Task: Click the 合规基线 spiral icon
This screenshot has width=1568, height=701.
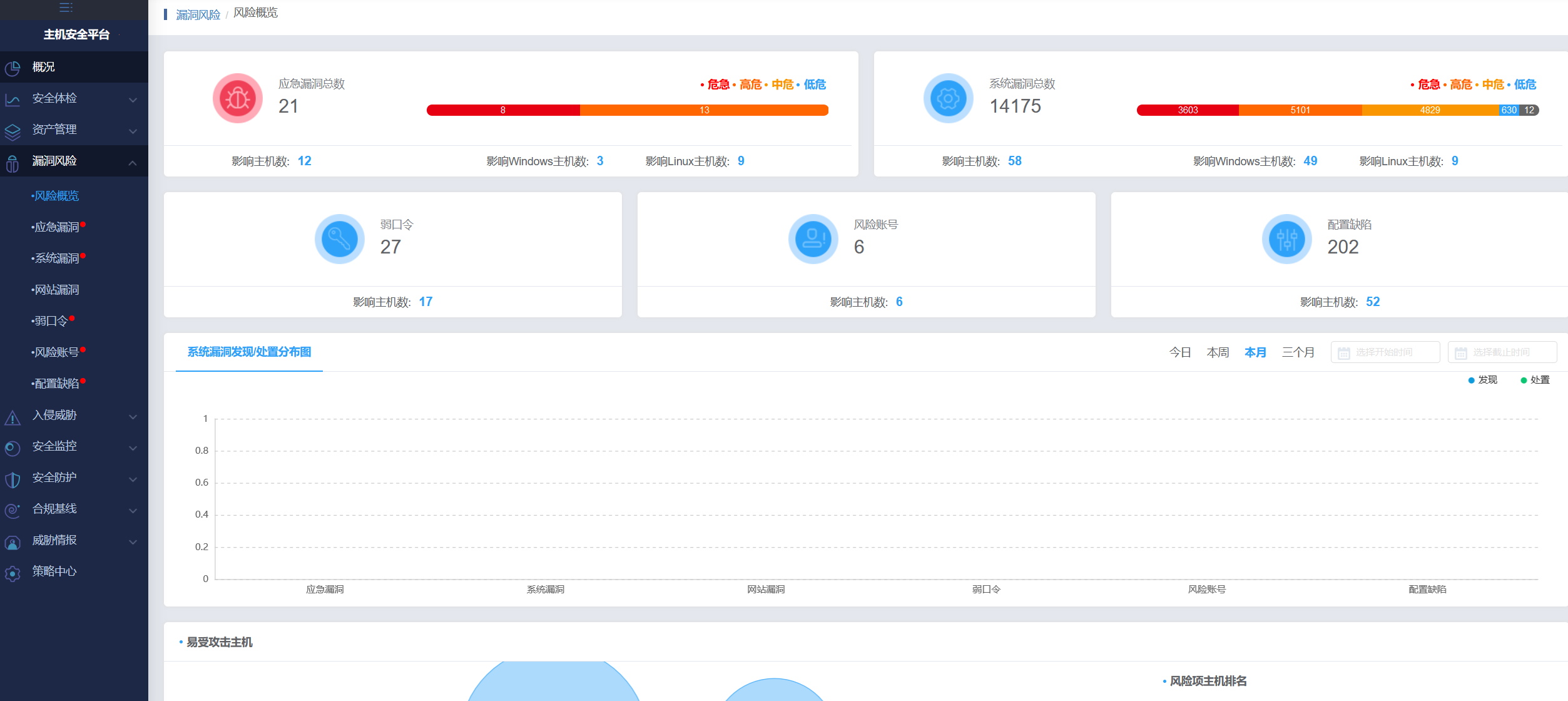Action: click(13, 511)
